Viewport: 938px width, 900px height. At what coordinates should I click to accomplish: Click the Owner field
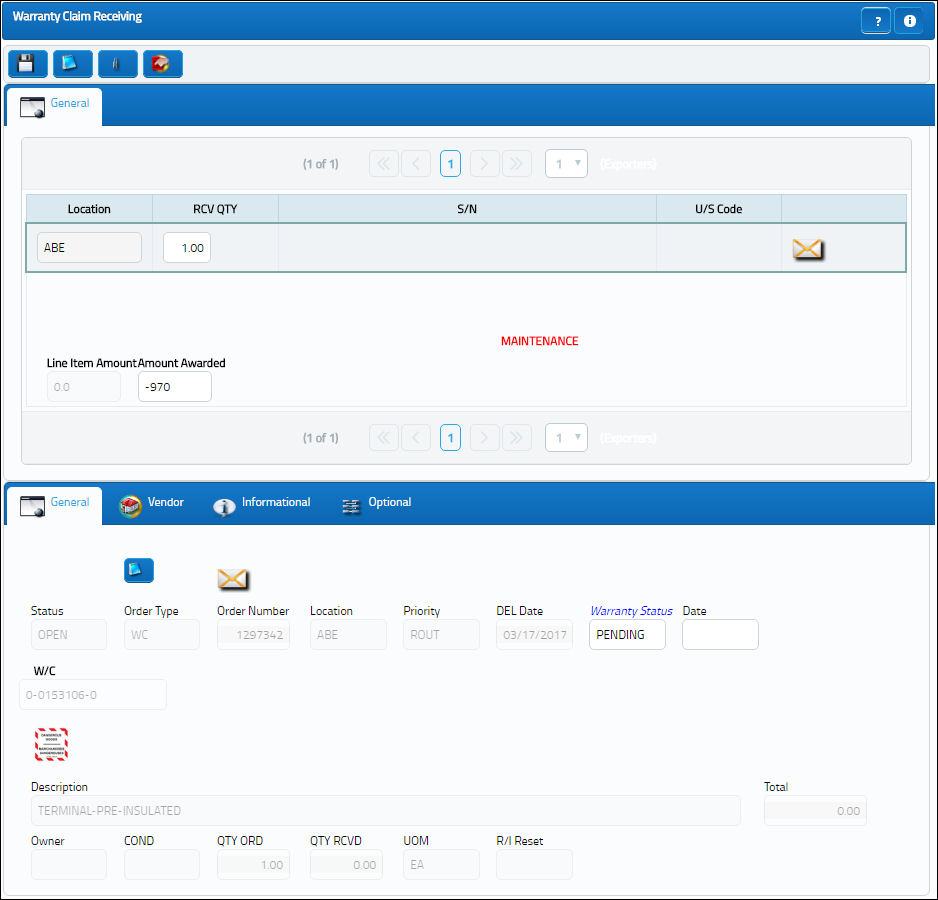pyautogui.click(x=69, y=864)
